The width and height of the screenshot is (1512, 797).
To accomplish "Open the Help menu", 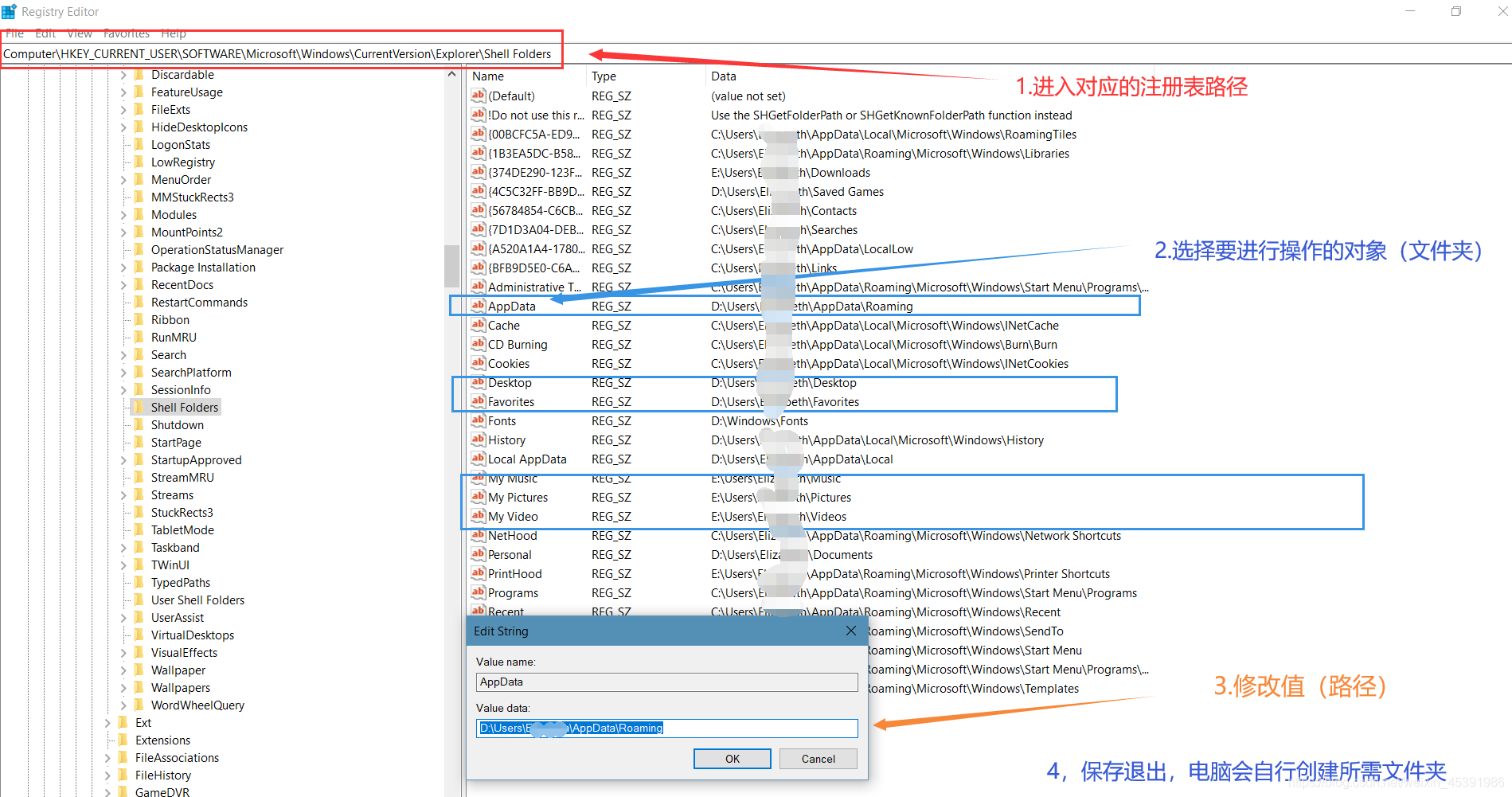I will [174, 33].
